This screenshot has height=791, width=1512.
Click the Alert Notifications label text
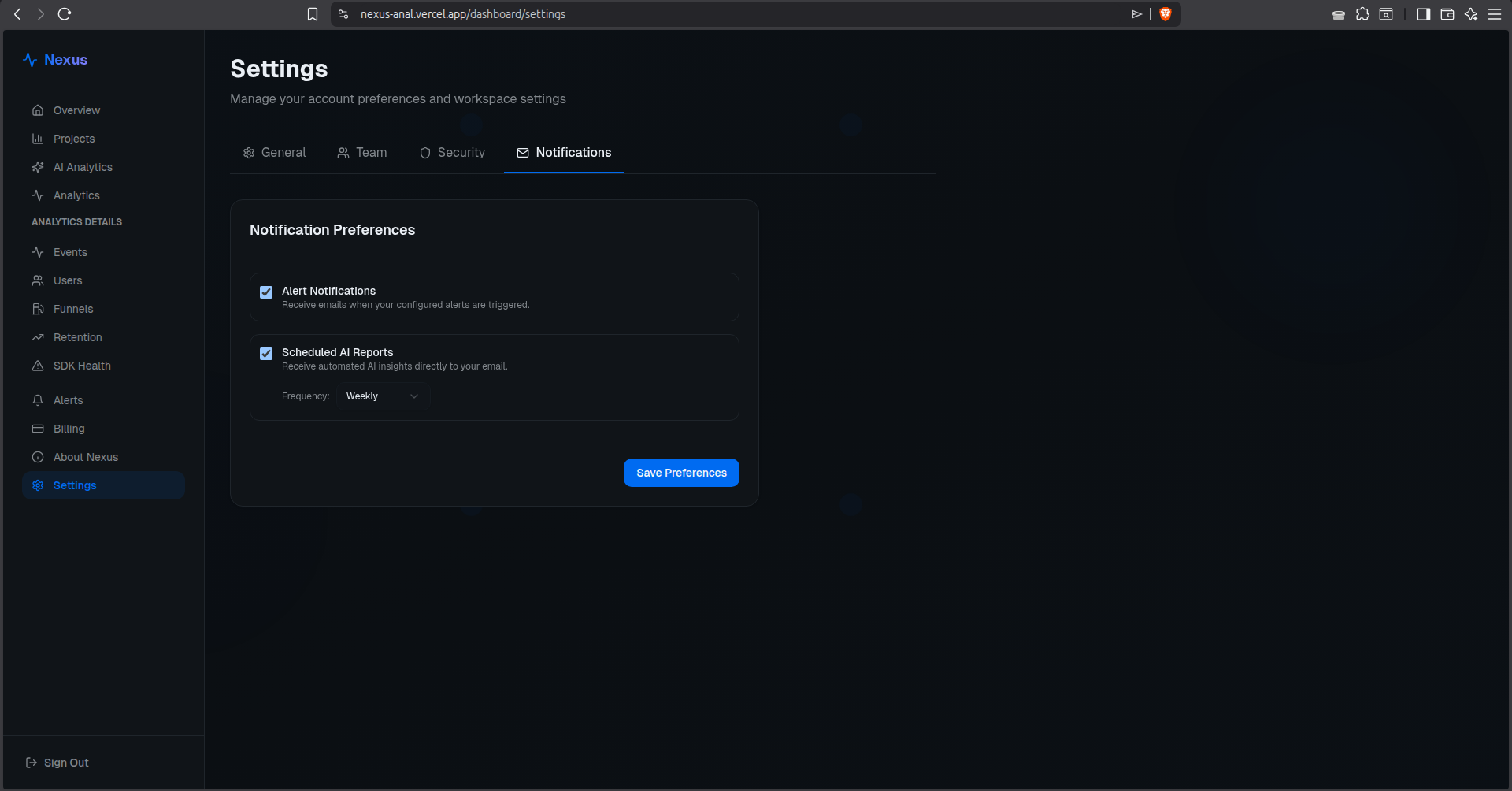[328, 291]
